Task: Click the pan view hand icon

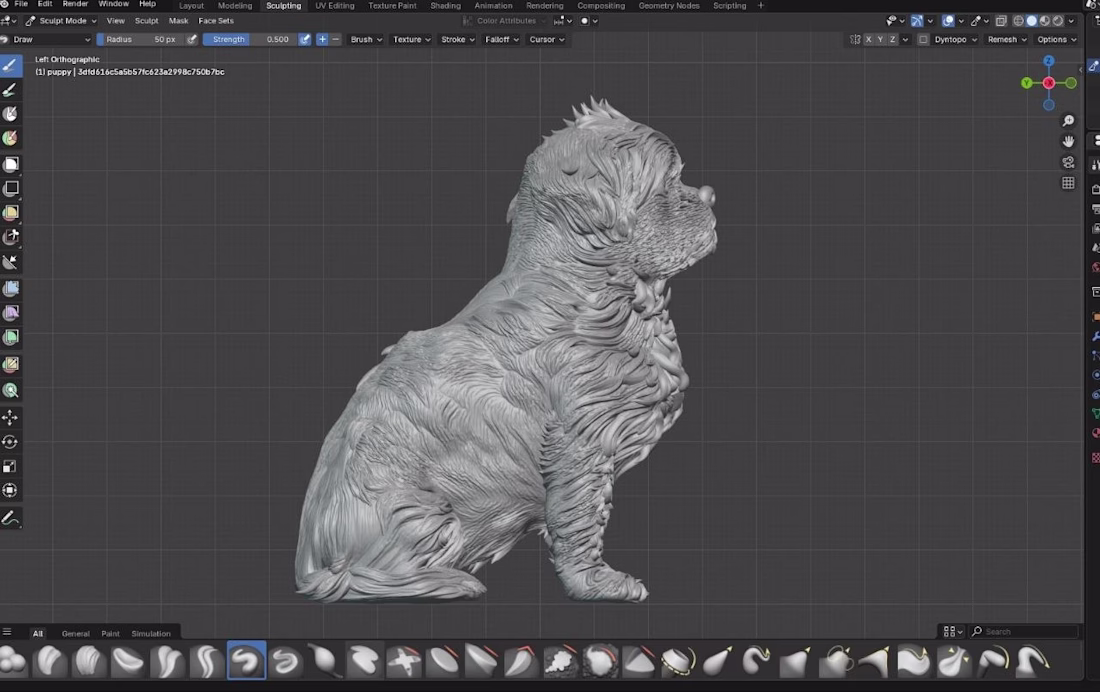Action: (1068, 141)
